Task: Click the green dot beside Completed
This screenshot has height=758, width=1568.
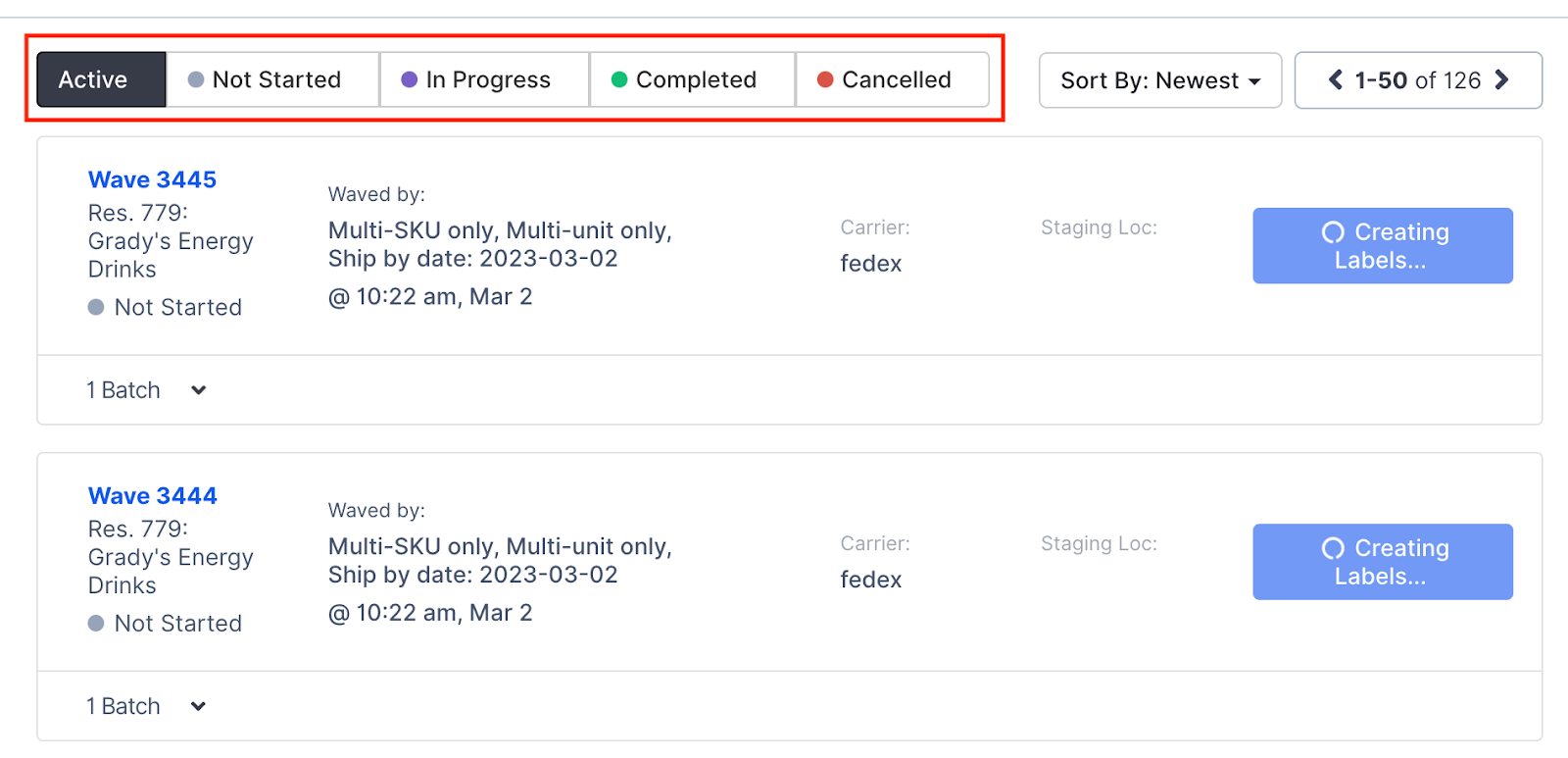Action: tap(618, 79)
